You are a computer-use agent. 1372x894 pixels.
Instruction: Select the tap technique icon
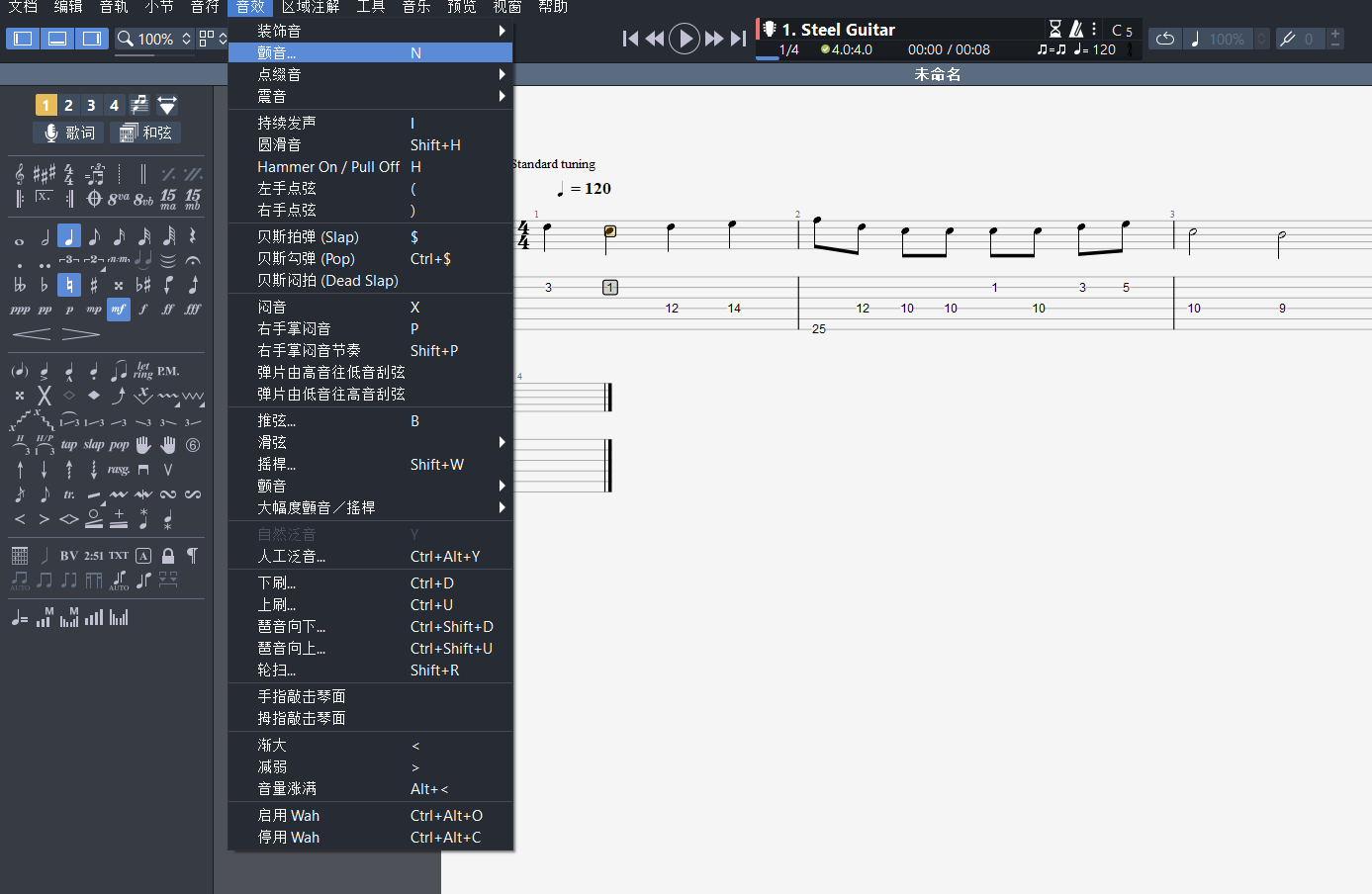(x=69, y=445)
